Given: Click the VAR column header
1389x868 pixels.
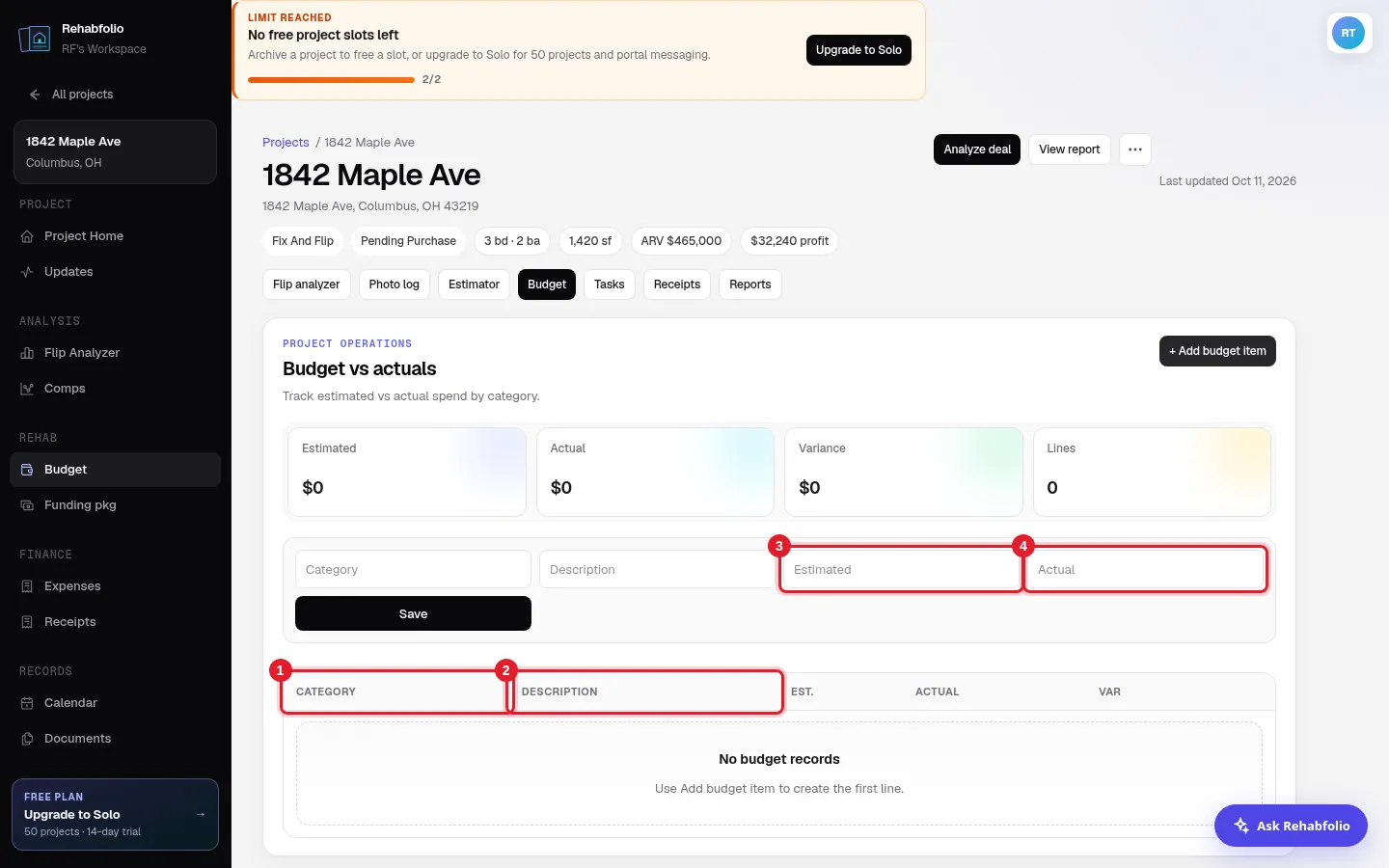Looking at the screenshot, I should [1109, 692].
